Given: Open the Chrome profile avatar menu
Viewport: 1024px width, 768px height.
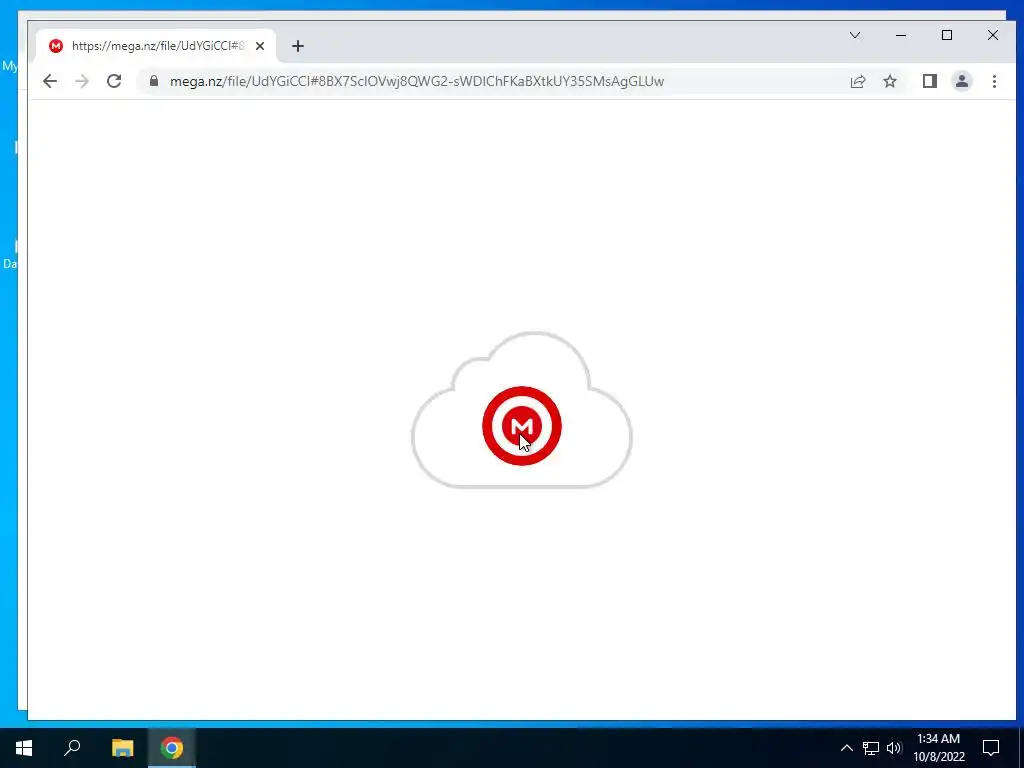Looking at the screenshot, I should (x=962, y=81).
